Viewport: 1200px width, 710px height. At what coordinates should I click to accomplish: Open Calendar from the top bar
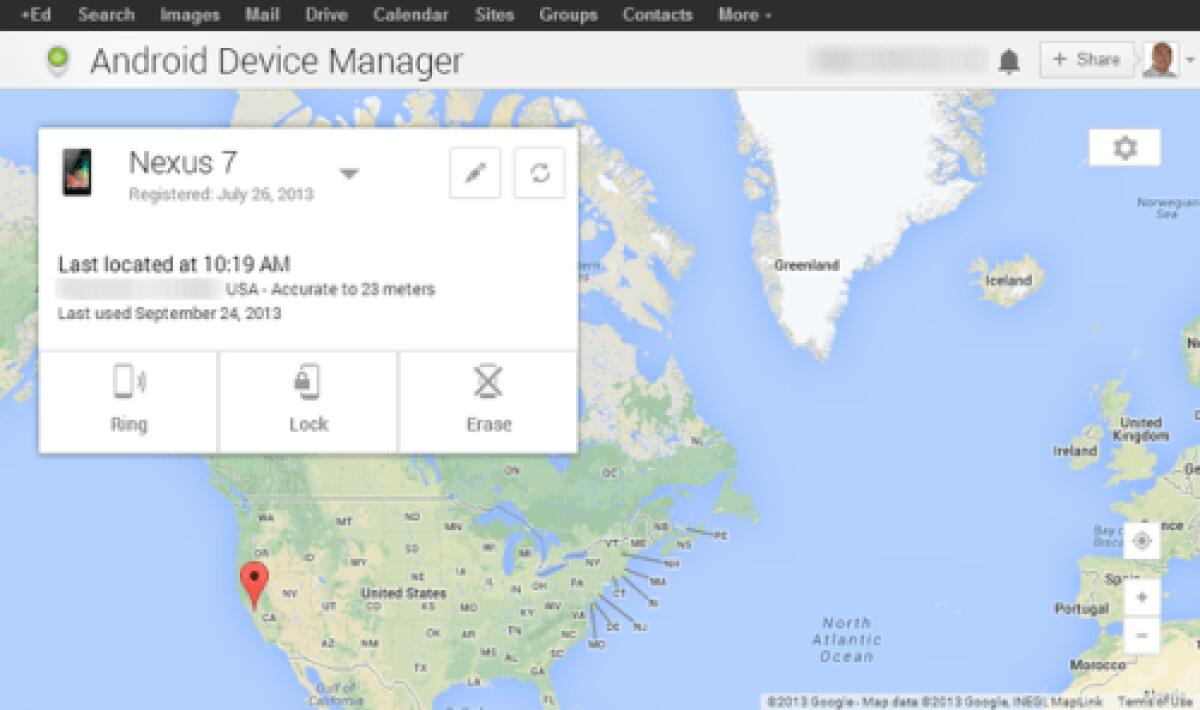pos(410,15)
